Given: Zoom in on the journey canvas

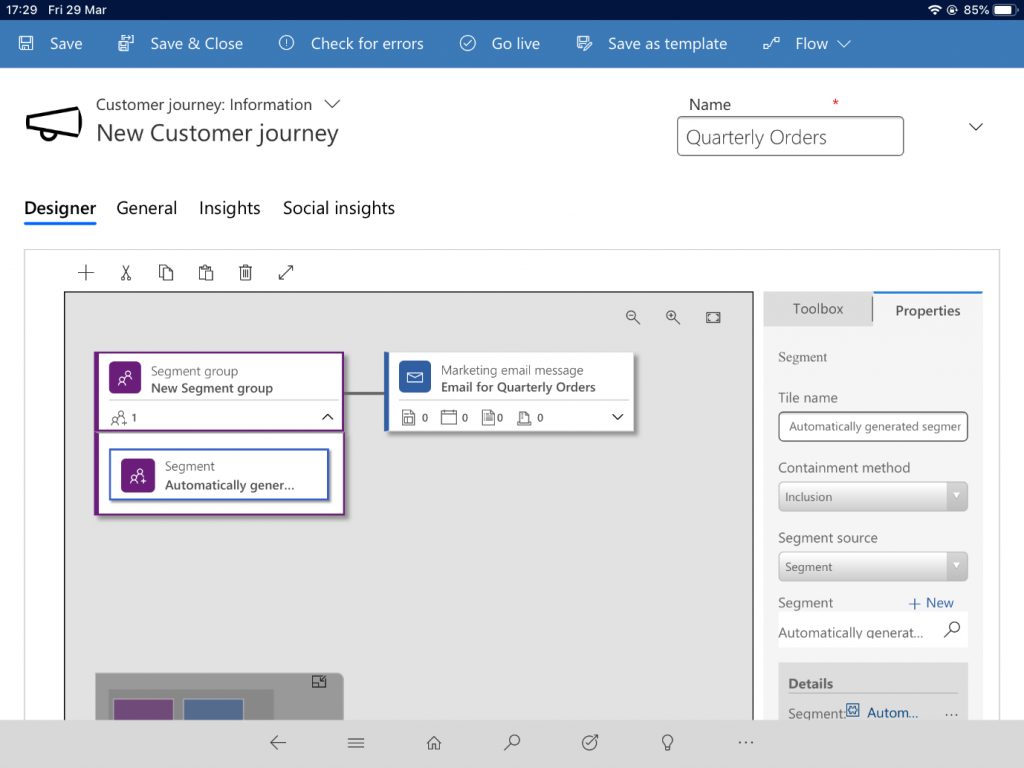Looking at the screenshot, I should (x=673, y=317).
